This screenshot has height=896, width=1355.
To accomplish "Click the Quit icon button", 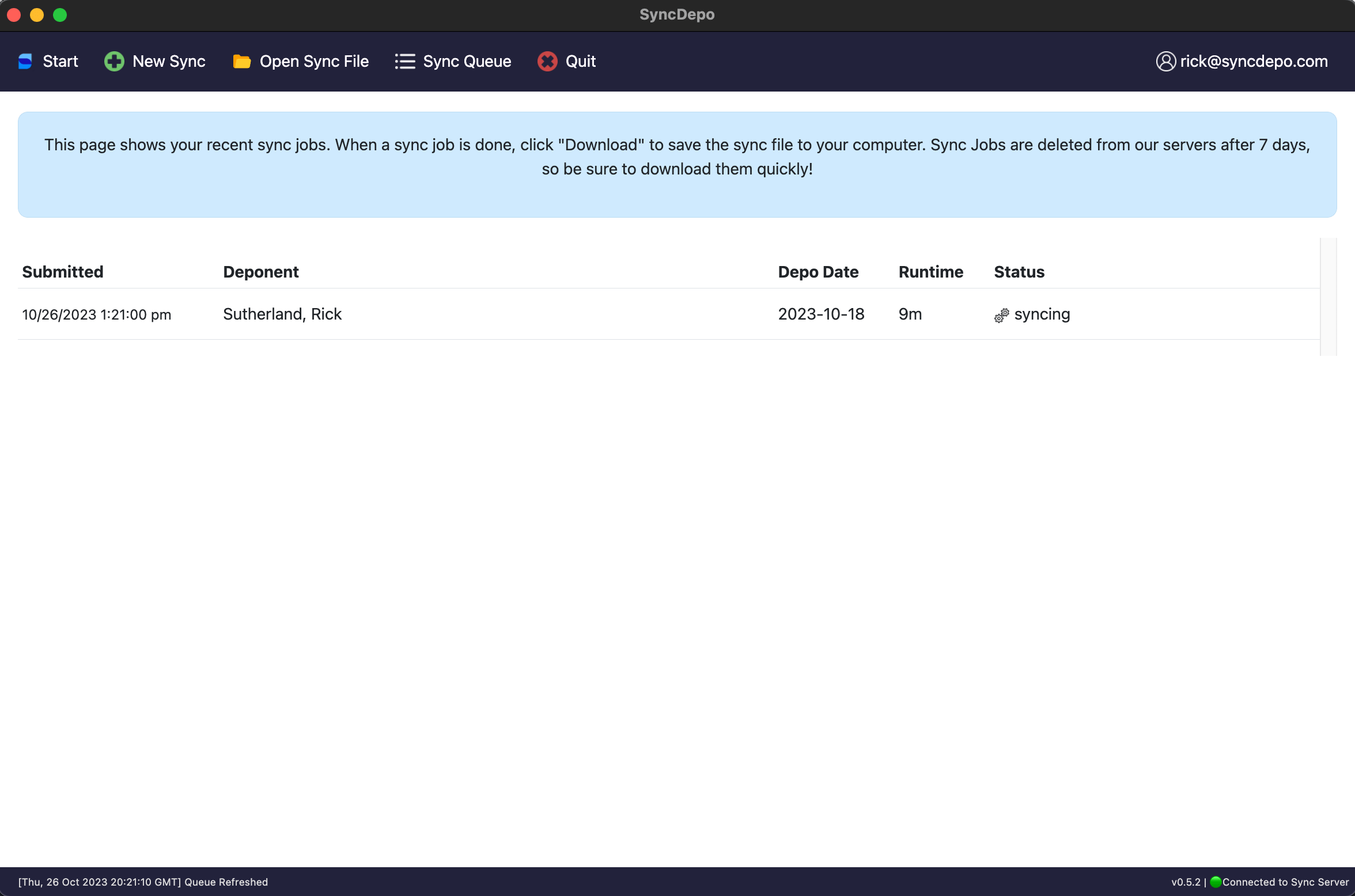I will (548, 62).
